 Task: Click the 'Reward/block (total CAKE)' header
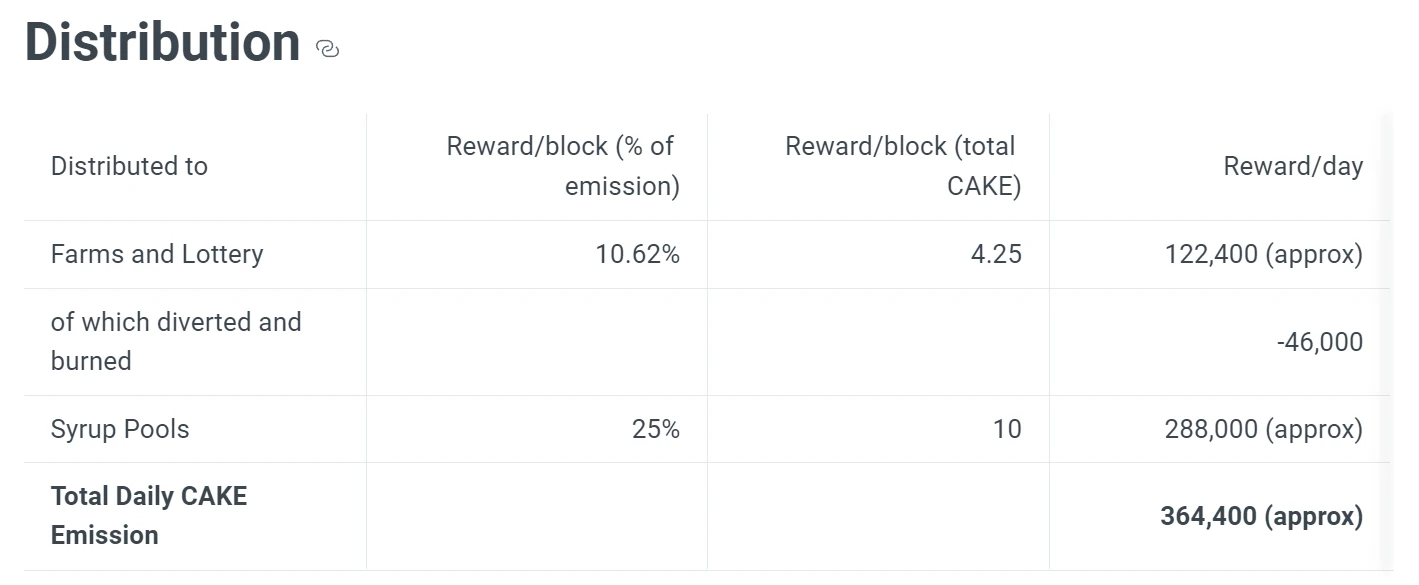[903, 166]
